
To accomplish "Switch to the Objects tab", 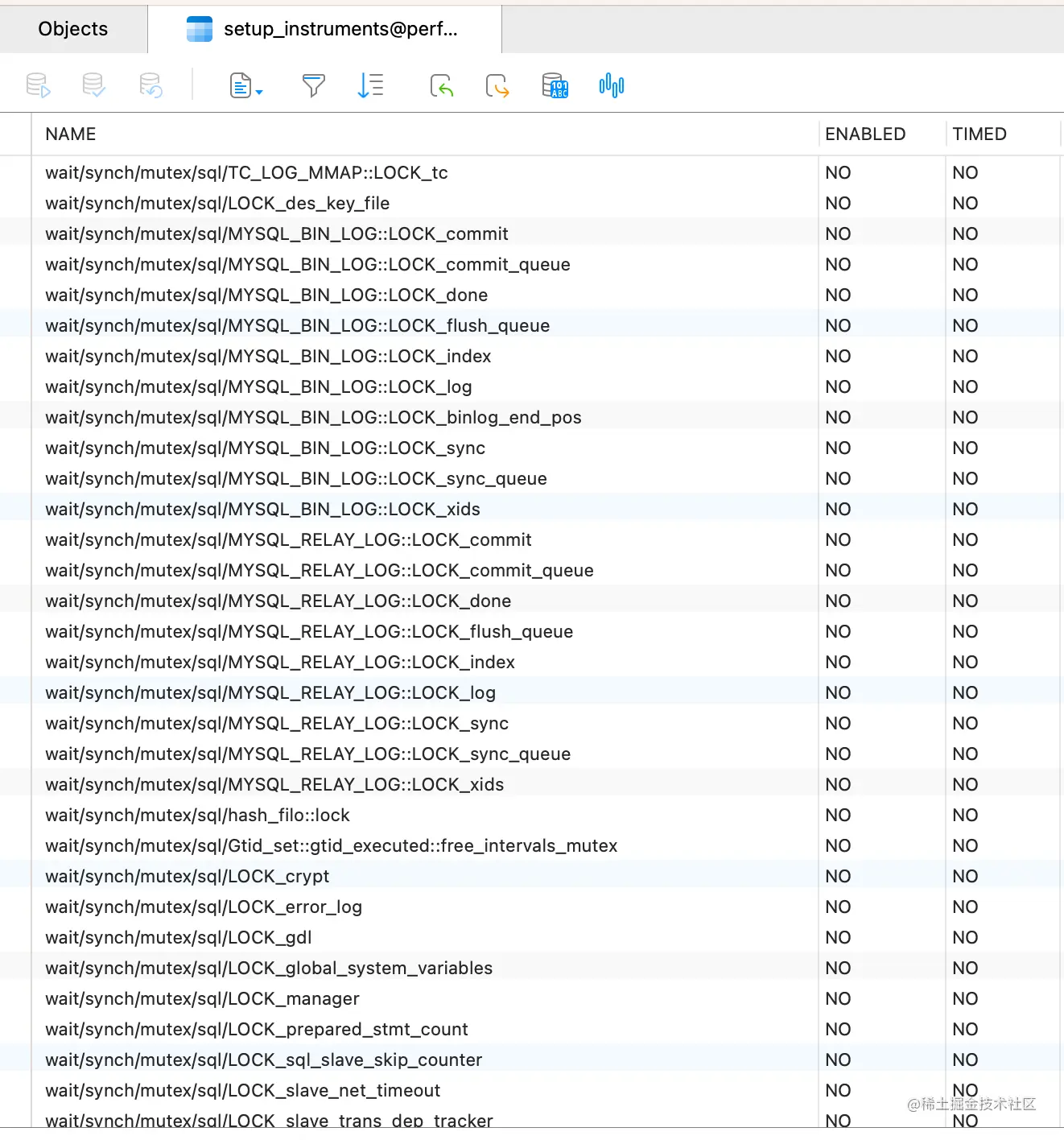I will (73, 29).
